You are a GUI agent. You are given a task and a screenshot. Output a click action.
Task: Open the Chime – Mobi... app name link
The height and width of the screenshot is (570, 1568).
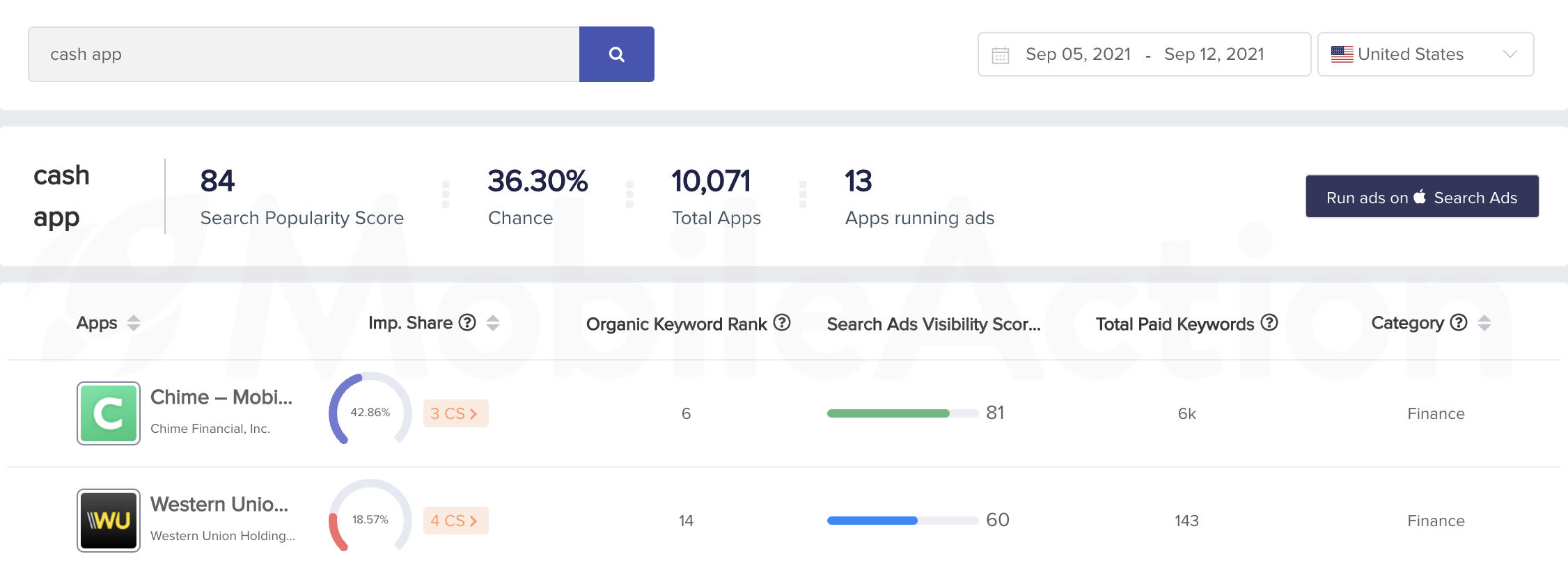(x=221, y=397)
